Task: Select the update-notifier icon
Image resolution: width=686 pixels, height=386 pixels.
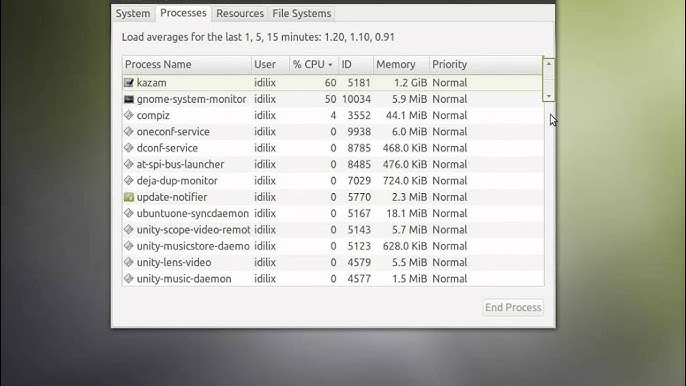Action: pyautogui.click(x=129, y=197)
